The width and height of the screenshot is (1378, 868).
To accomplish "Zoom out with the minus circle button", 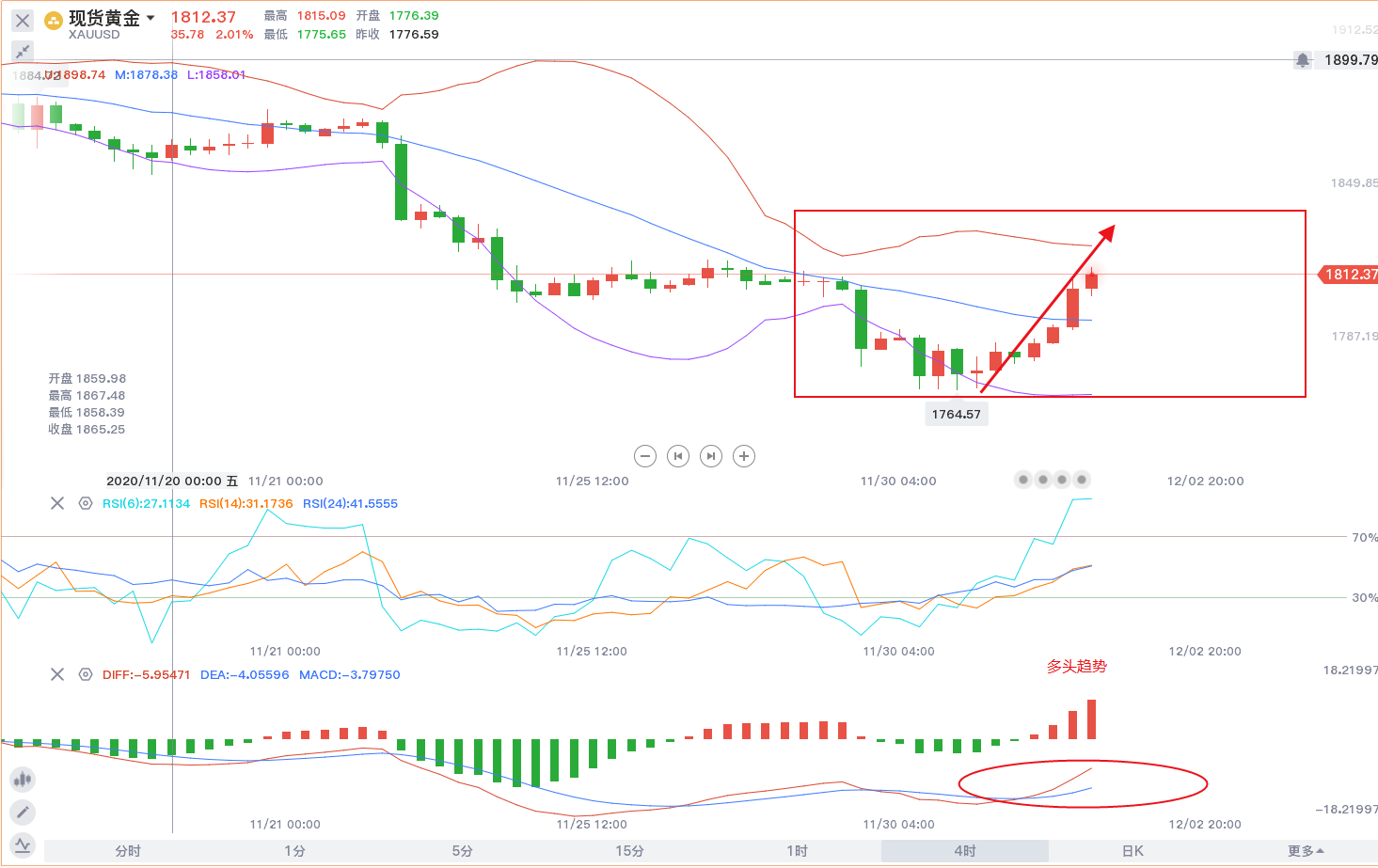I will click(645, 456).
